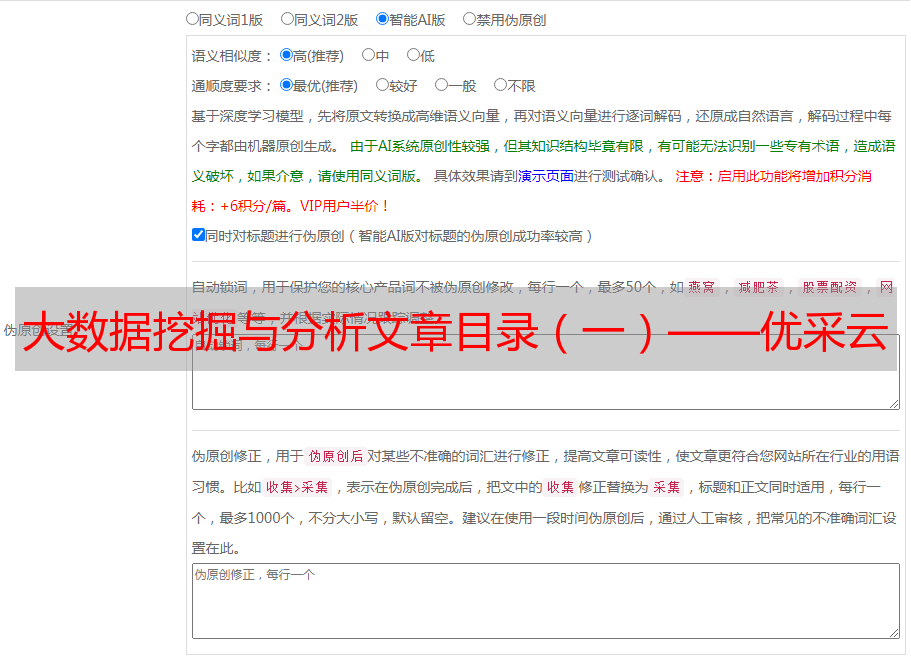Set 通顺度要求 to 较好
Image resolution: width=911 pixels, height=658 pixels.
coord(382,85)
